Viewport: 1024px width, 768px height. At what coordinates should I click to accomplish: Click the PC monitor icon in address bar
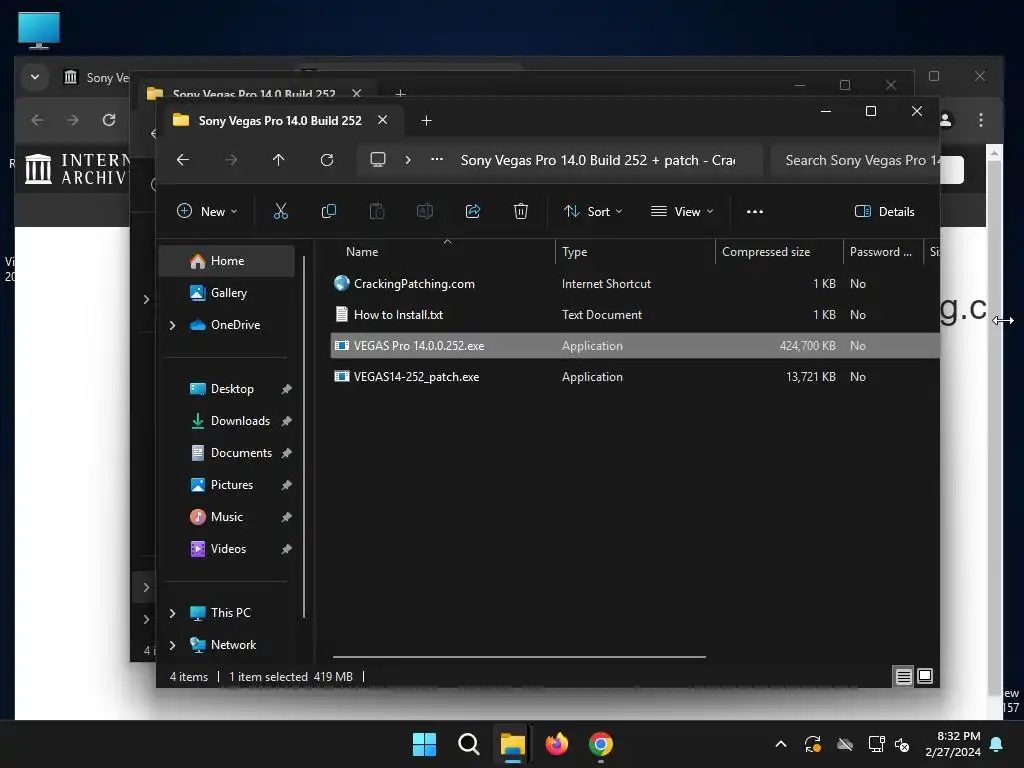377,160
